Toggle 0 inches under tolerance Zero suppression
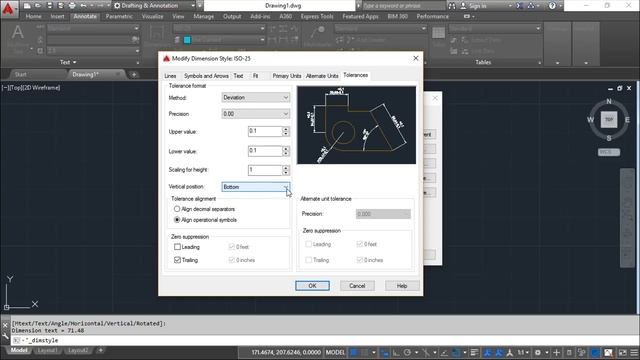Image resolution: width=640 pixels, height=360 pixels. coord(231,260)
